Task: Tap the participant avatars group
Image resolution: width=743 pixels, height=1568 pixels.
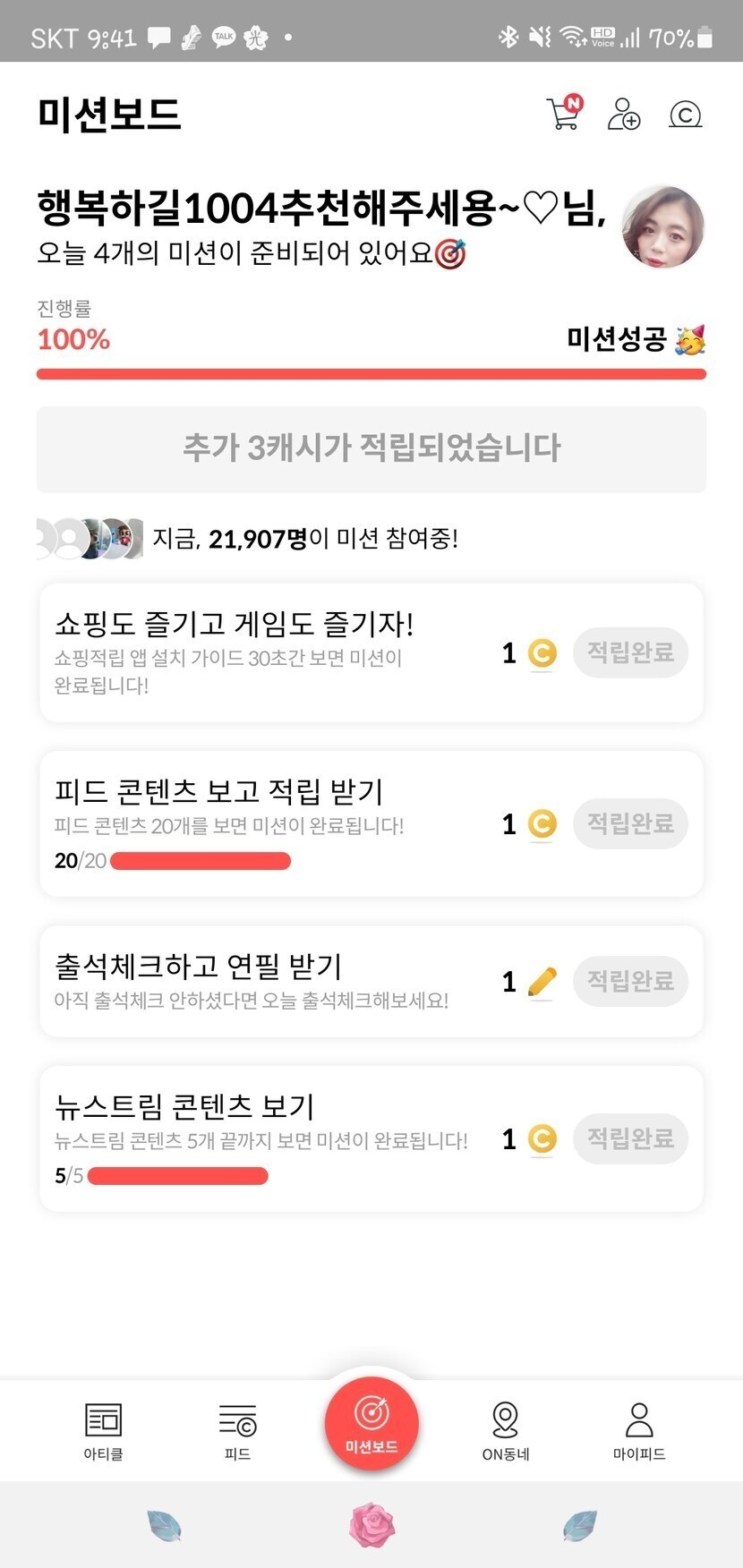Action: point(90,539)
